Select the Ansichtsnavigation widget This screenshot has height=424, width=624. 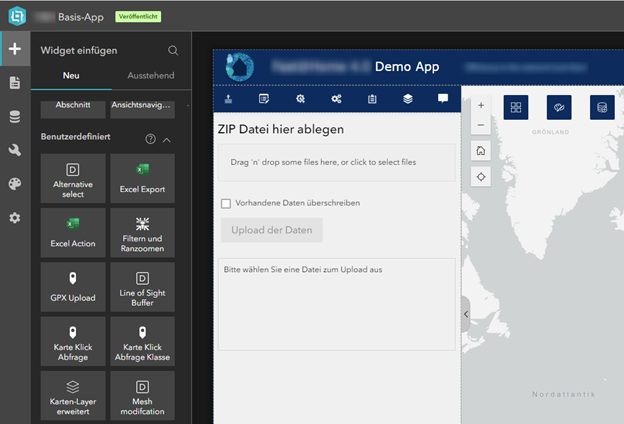pos(142,109)
